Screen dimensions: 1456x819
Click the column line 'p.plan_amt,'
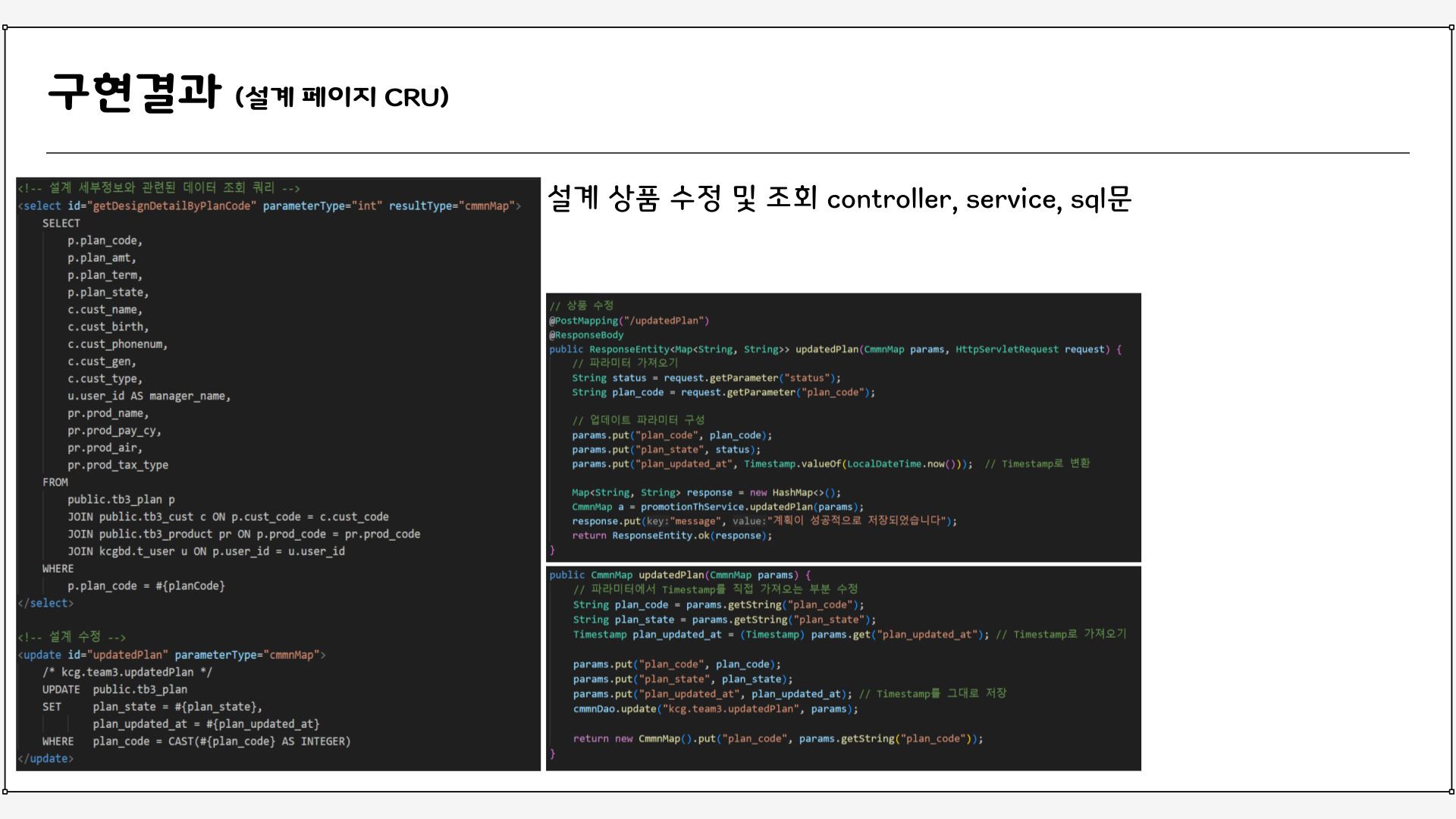click(x=102, y=258)
